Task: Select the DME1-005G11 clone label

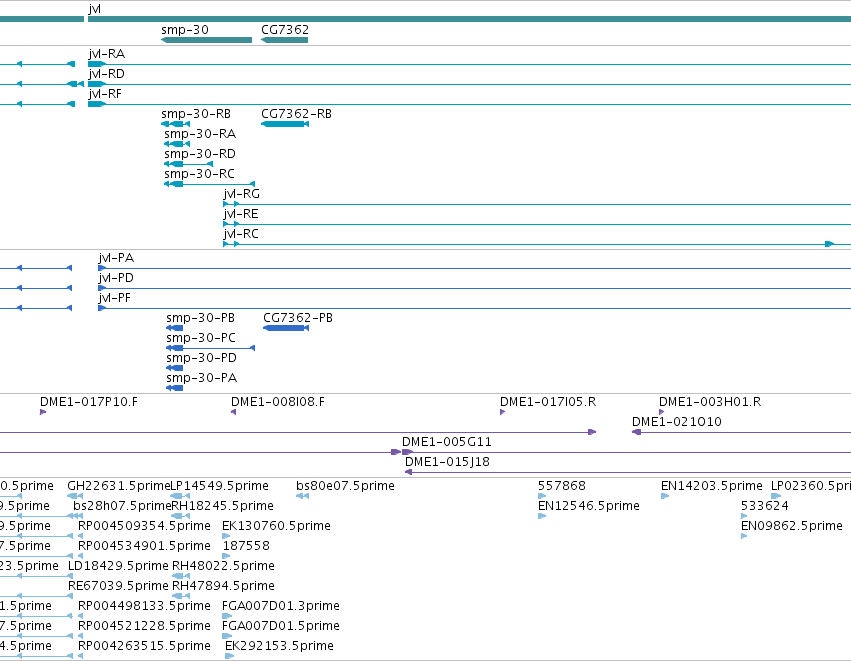Action: point(447,442)
